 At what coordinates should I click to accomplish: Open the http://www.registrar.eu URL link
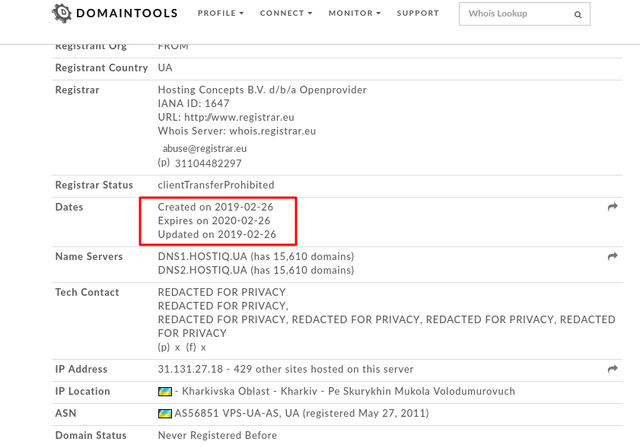239,117
